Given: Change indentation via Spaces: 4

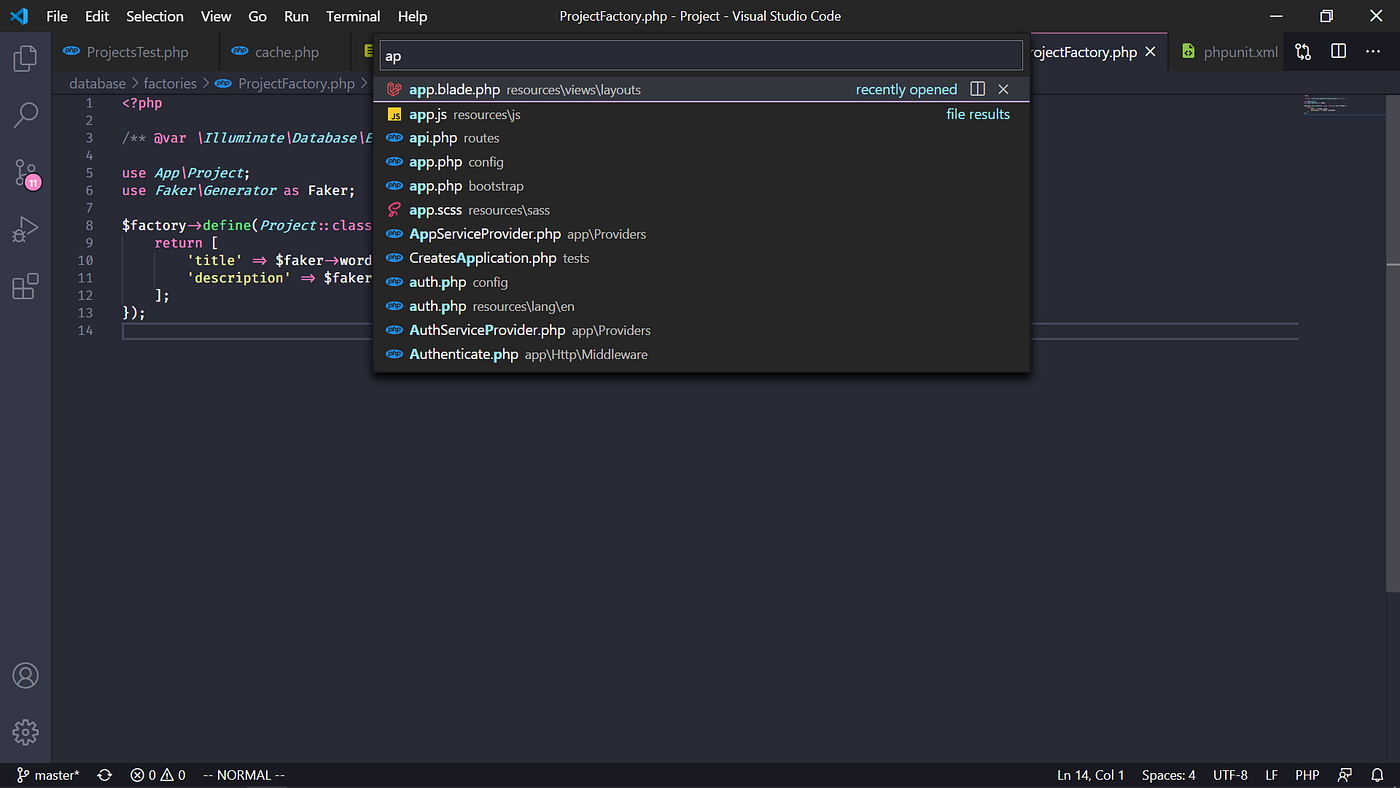Looking at the screenshot, I should pos(1168,775).
